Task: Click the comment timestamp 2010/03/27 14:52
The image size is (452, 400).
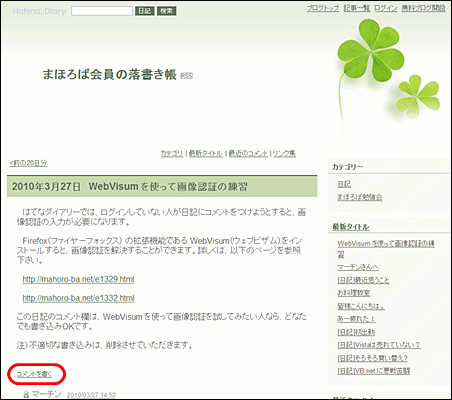Action: tap(91, 395)
